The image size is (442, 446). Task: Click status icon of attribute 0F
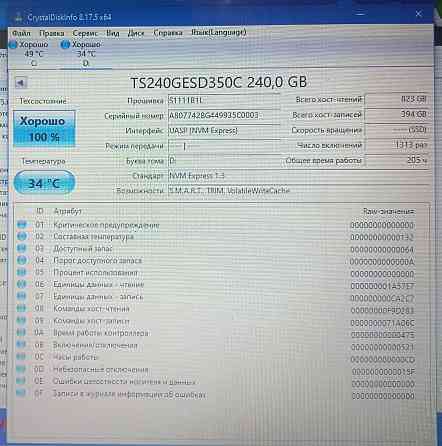(x=21, y=393)
